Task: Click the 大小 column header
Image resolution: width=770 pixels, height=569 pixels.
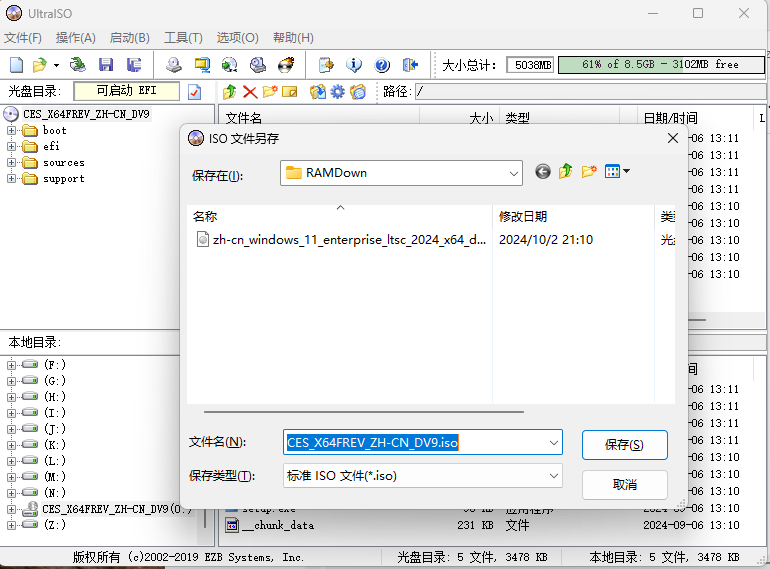Action: click(x=481, y=118)
